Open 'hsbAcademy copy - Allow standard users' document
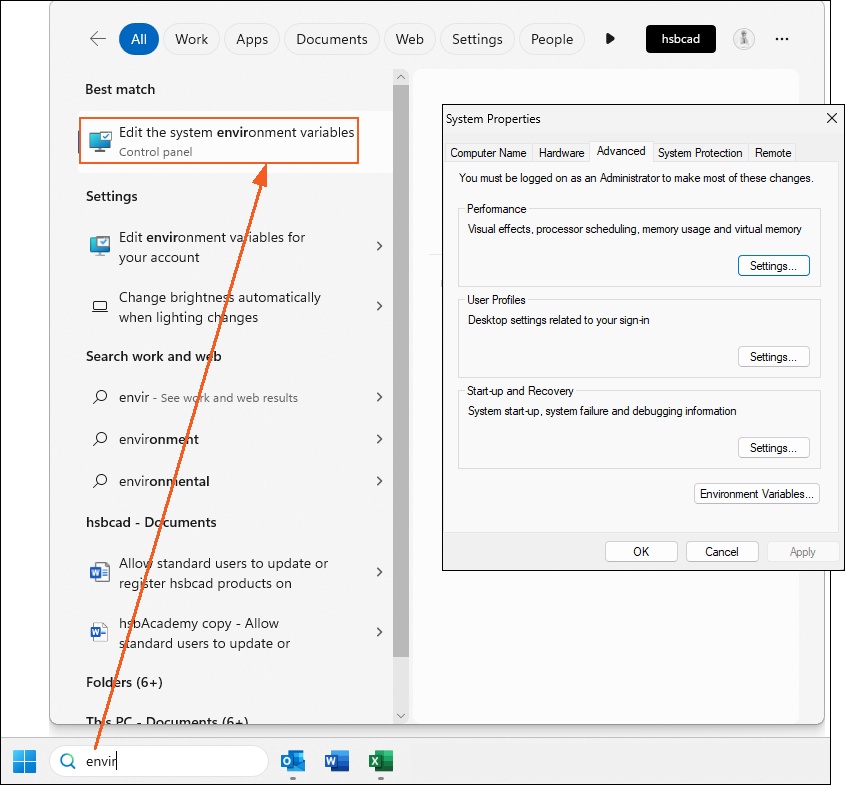This screenshot has width=845, height=785. tap(236, 632)
